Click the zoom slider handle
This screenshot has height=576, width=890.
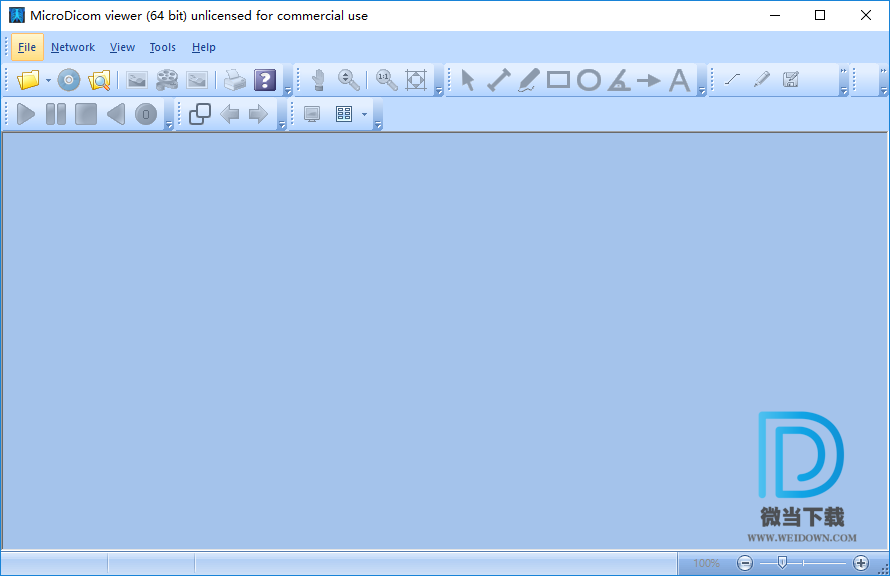click(782, 563)
